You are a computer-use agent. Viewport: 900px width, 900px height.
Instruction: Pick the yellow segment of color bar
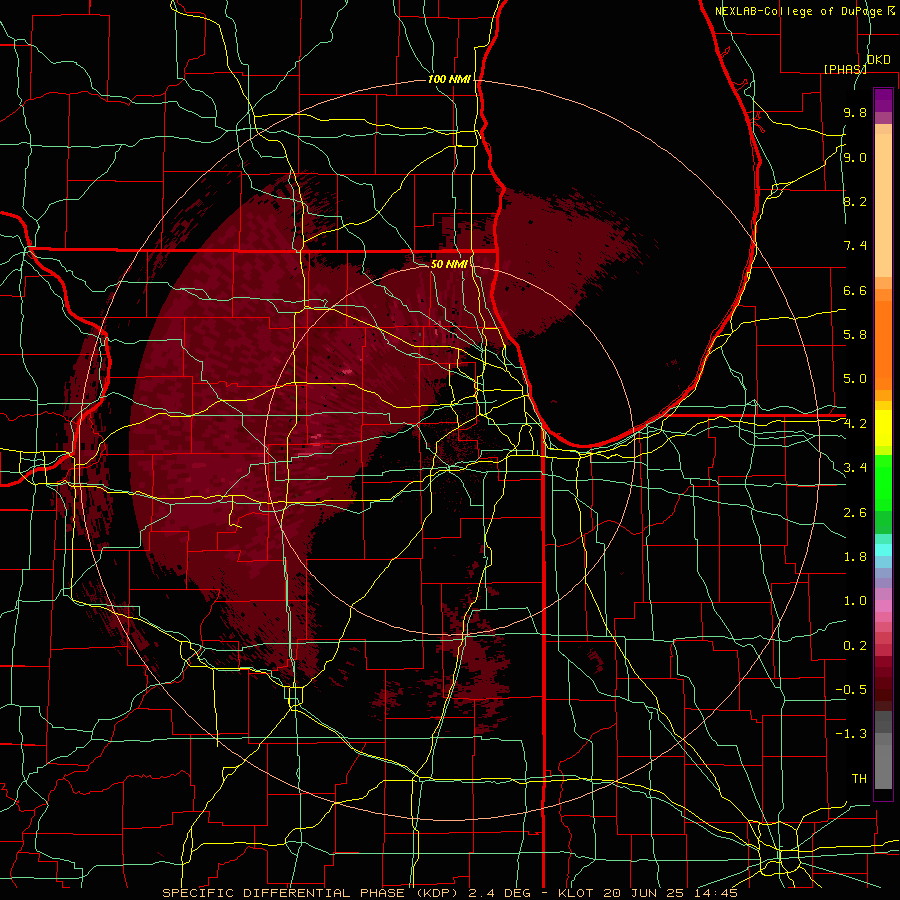point(883,428)
